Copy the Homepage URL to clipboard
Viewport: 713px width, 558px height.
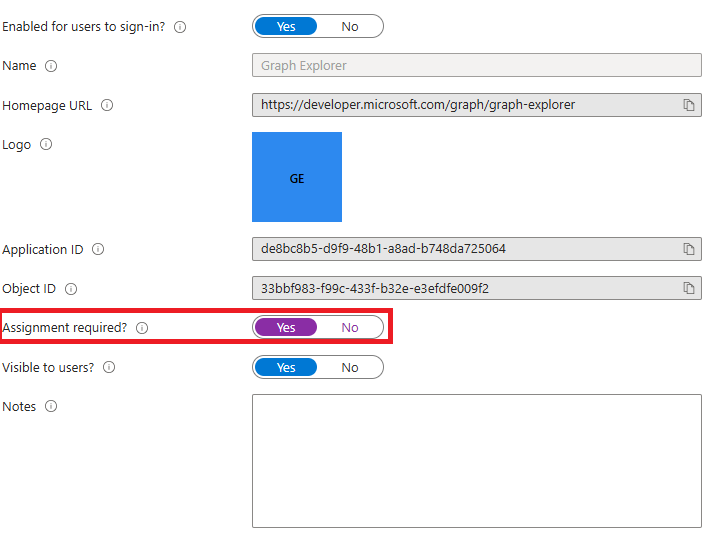tap(688, 105)
